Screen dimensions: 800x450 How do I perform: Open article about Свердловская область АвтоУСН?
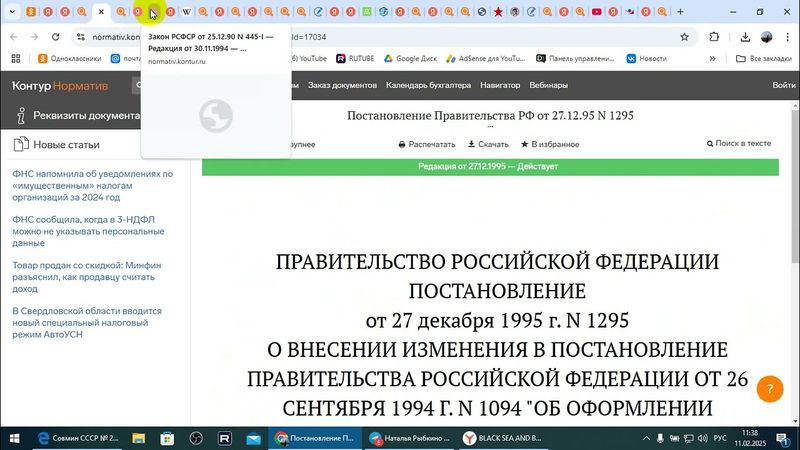[x=87, y=322]
